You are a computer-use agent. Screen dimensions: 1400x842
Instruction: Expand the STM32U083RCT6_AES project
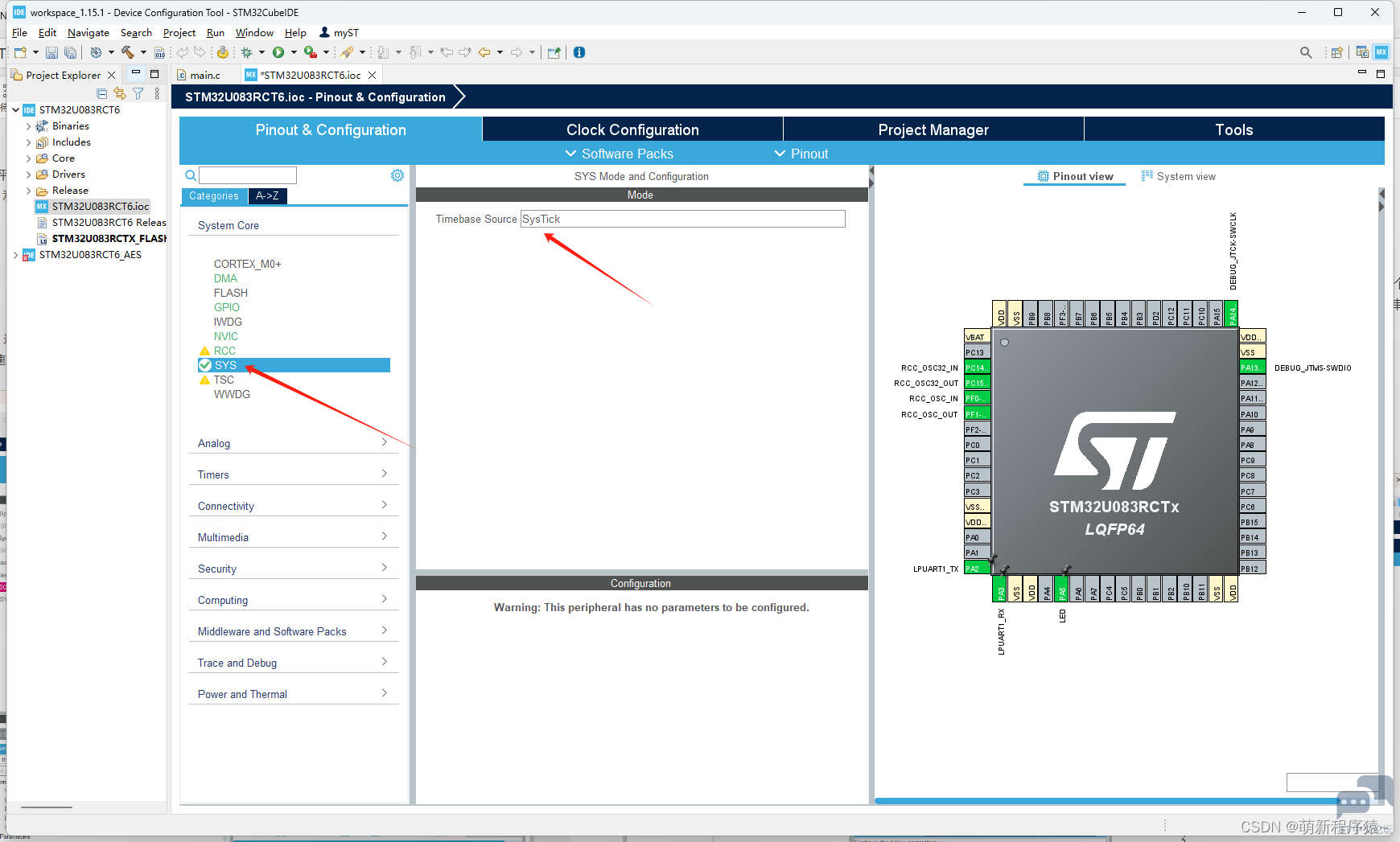pyautogui.click(x=16, y=255)
